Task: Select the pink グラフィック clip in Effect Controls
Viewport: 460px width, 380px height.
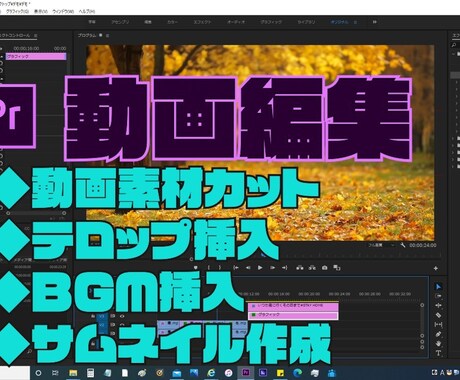Action: pos(36,57)
